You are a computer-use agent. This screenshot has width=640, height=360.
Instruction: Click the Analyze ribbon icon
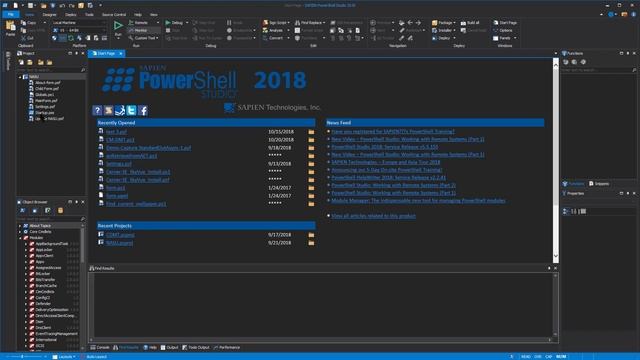click(x=265, y=31)
